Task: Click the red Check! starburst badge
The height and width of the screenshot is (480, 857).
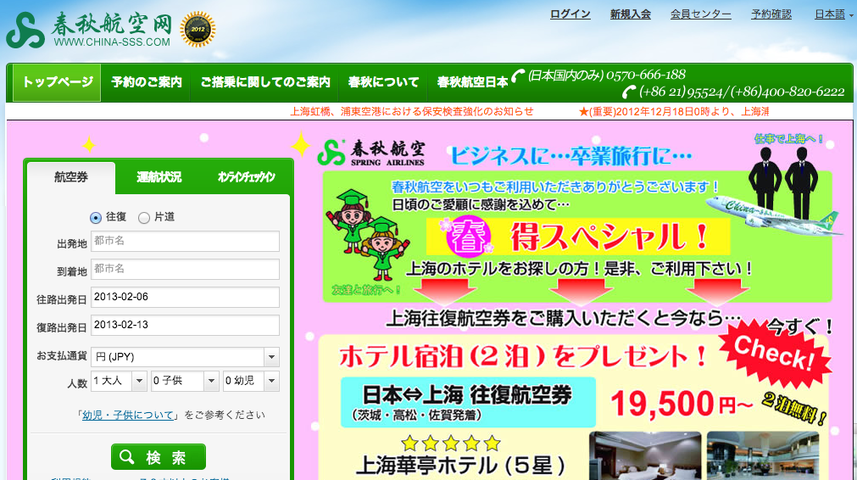Action: 774,353
